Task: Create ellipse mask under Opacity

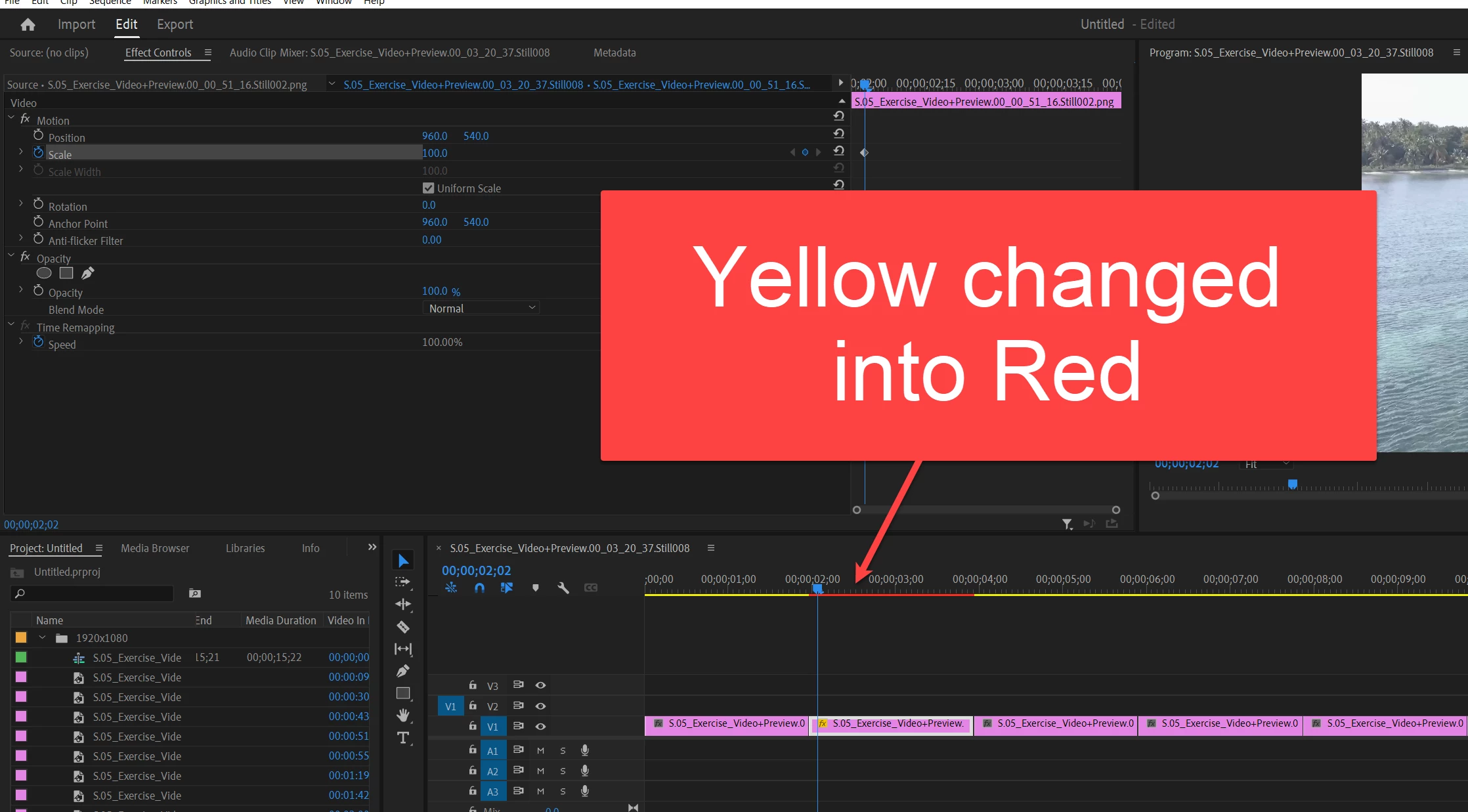Action: tap(44, 273)
